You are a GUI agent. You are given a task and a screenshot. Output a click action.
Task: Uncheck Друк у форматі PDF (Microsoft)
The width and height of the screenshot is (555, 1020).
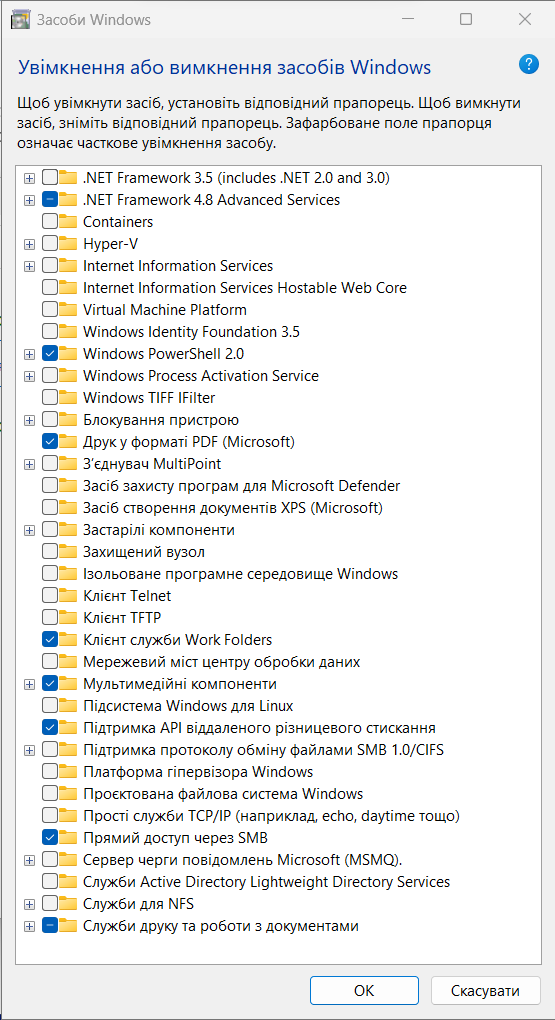(x=50, y=442)
